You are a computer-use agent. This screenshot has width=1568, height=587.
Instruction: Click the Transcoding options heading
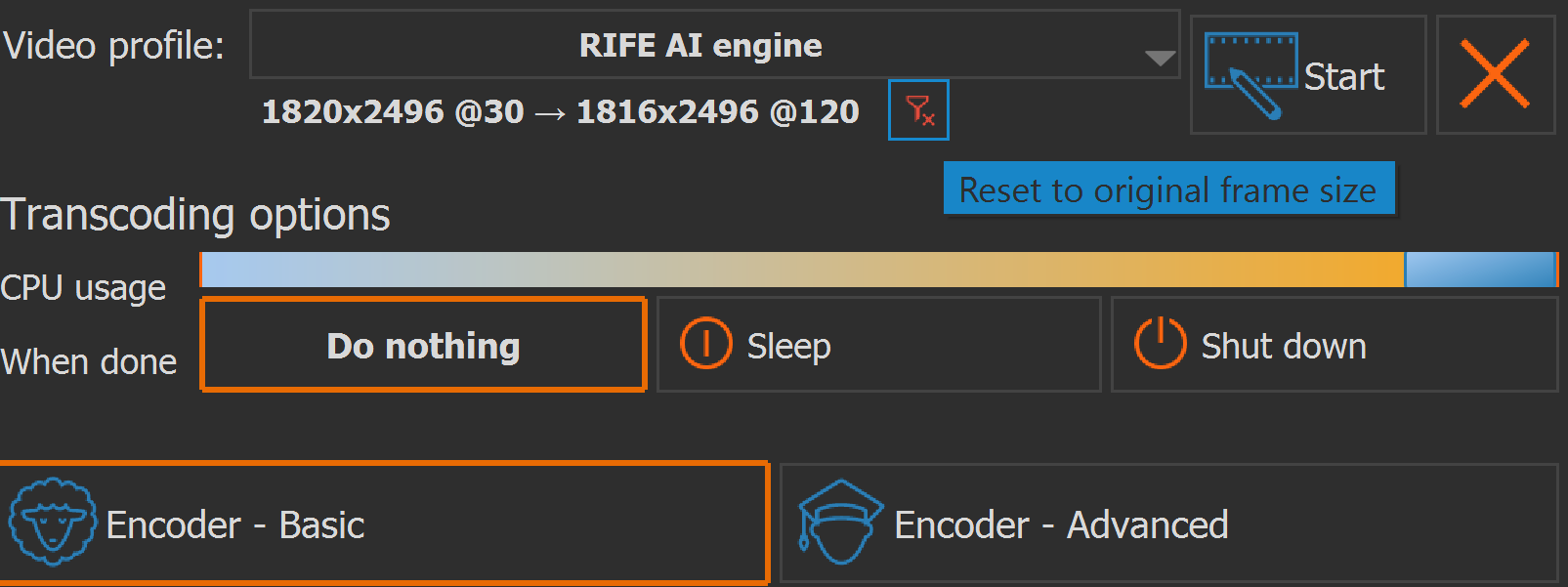click(195, 215)
